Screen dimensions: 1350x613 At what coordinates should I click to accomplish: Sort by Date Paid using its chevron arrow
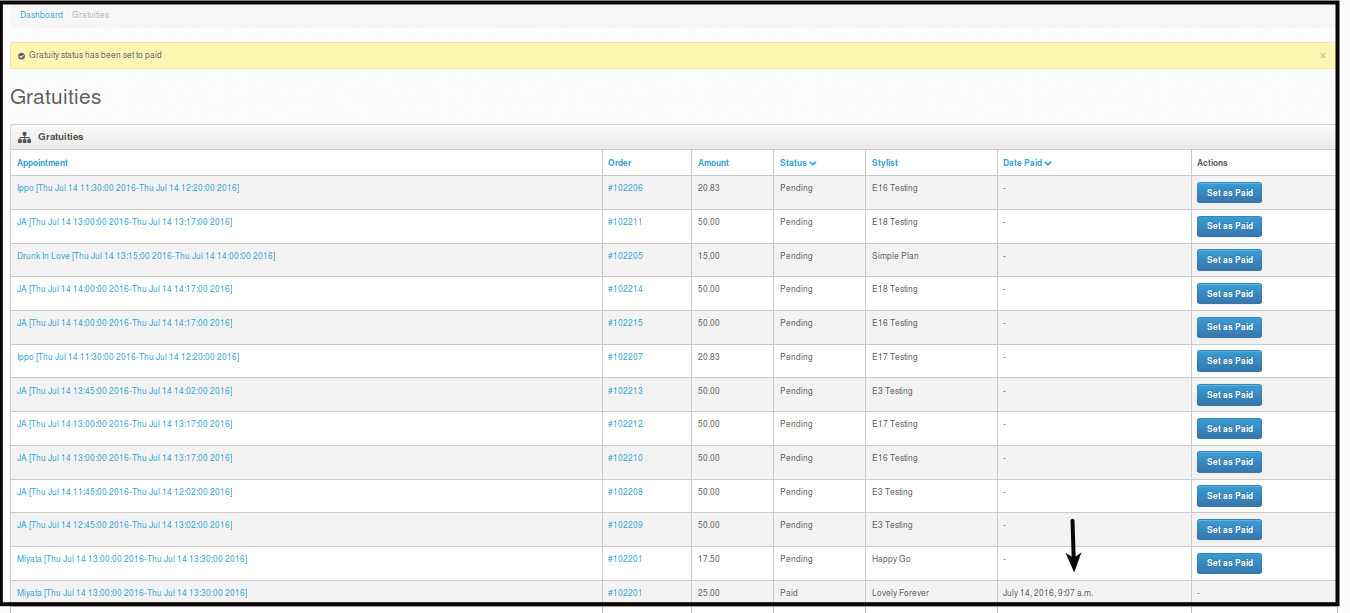point(1047,163)
